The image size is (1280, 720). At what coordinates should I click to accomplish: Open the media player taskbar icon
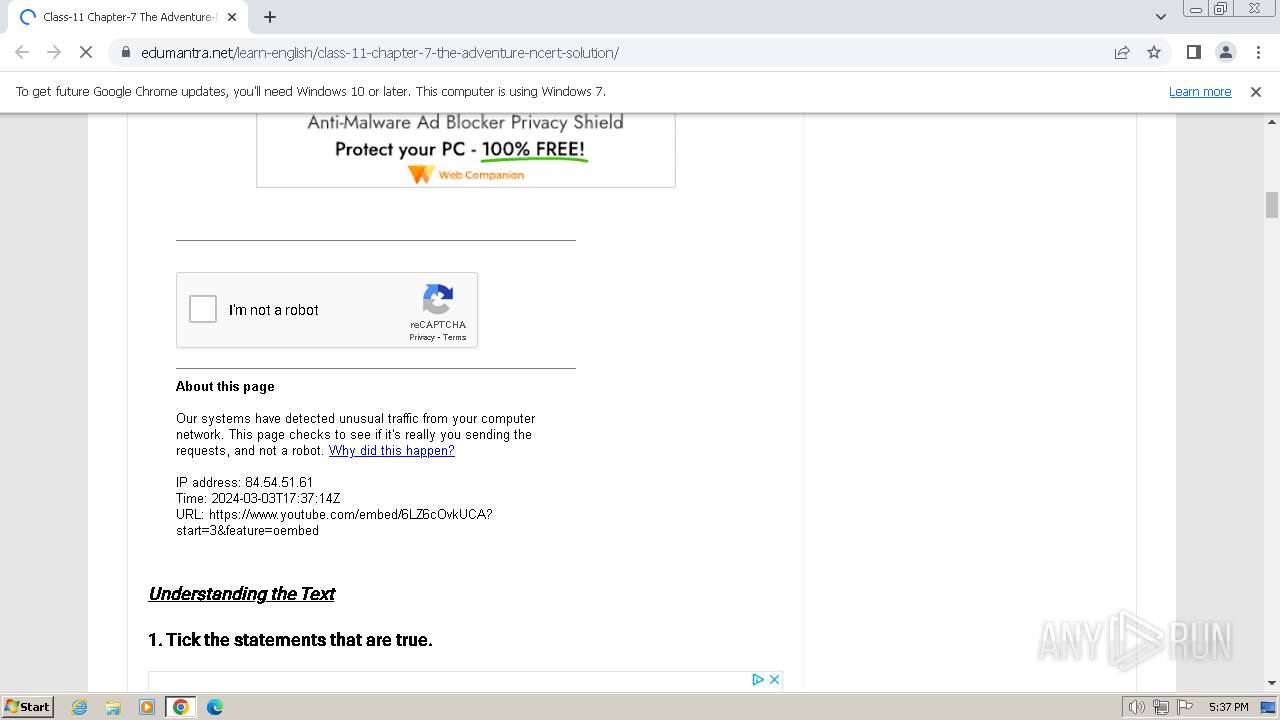147,707
